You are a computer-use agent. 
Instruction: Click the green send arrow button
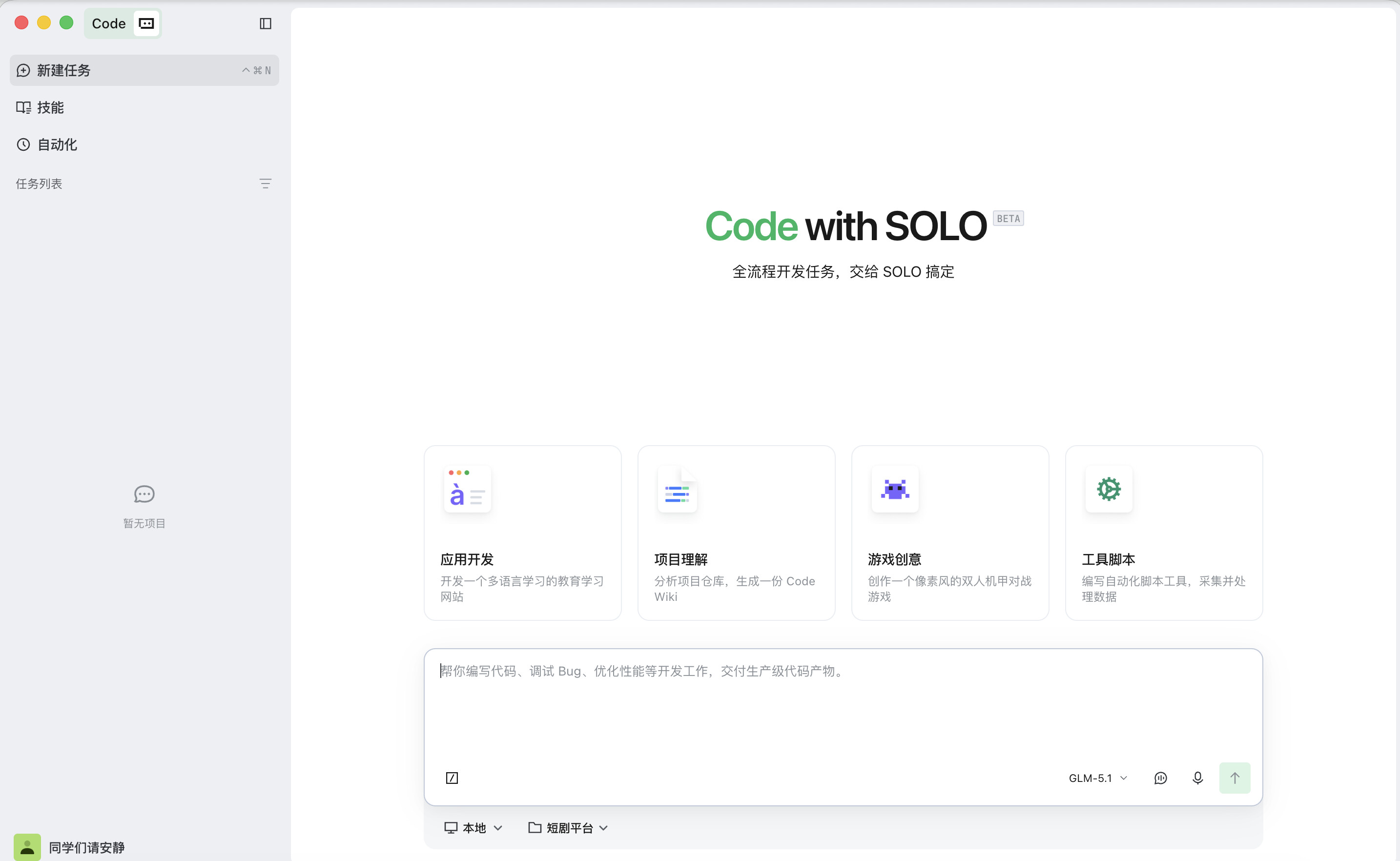click(x=1235, y=778)
